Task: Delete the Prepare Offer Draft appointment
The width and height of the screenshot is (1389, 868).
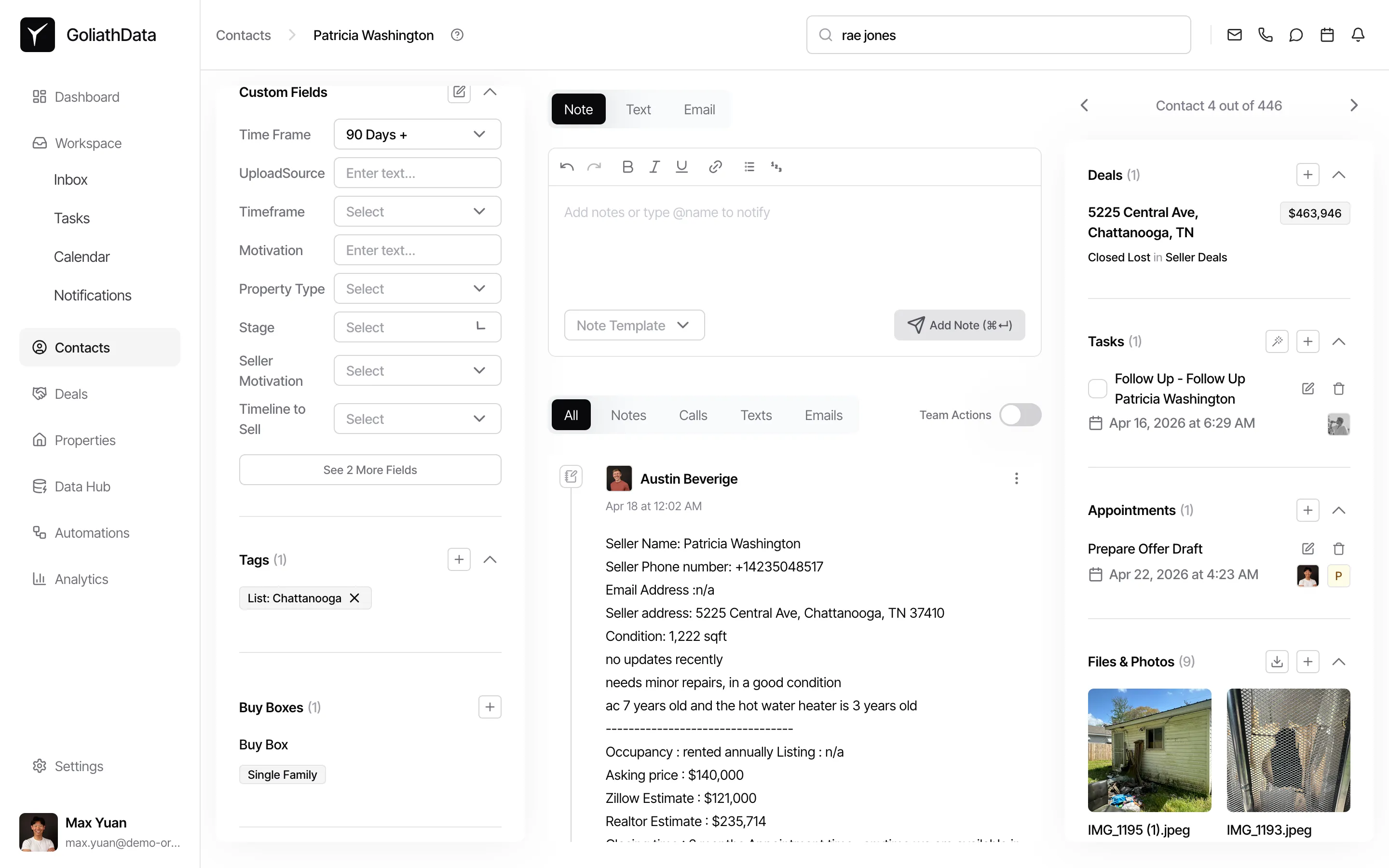Action: (x=1338, y=548)
